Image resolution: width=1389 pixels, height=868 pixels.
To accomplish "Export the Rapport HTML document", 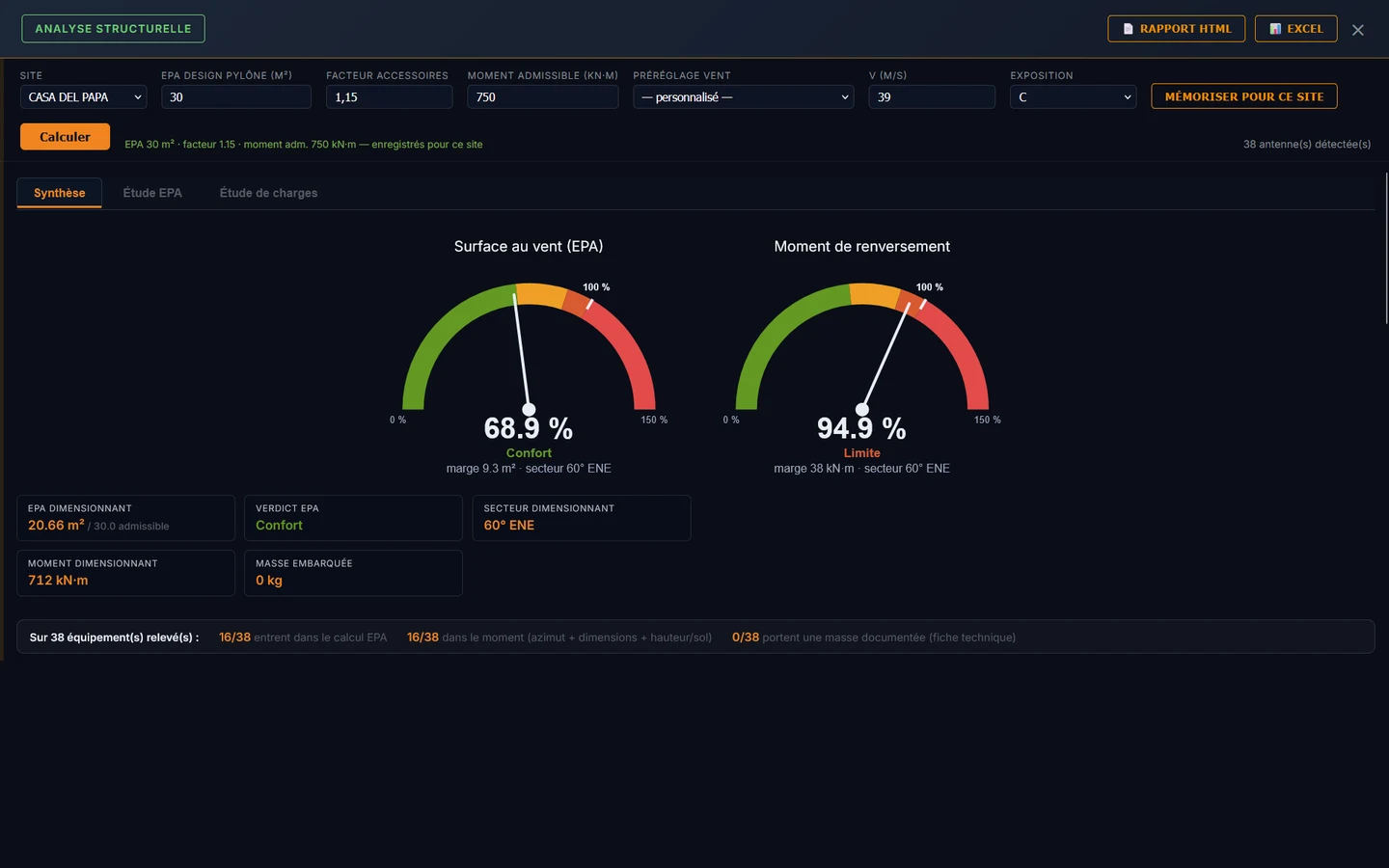I will 1176,29.
